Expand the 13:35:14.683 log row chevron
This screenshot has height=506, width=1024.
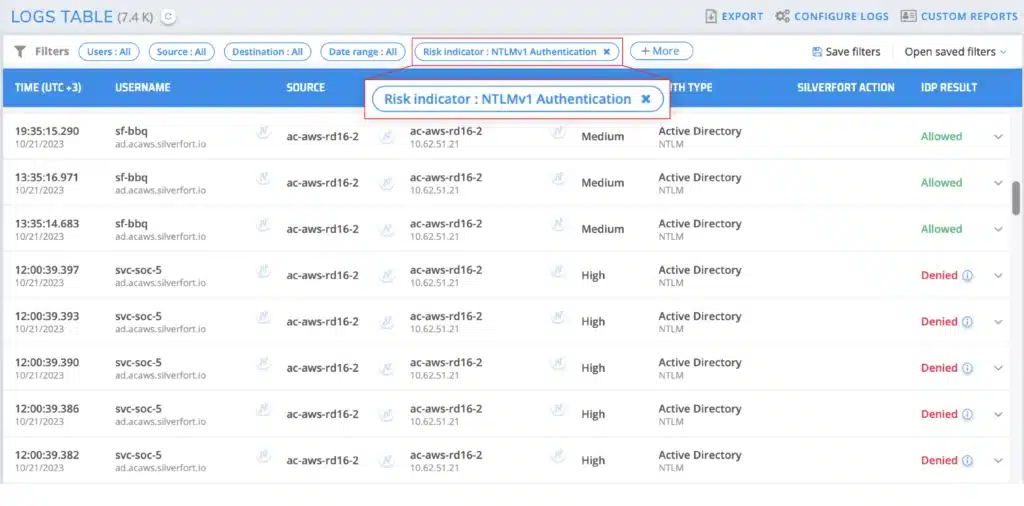[x=998, y=230]
